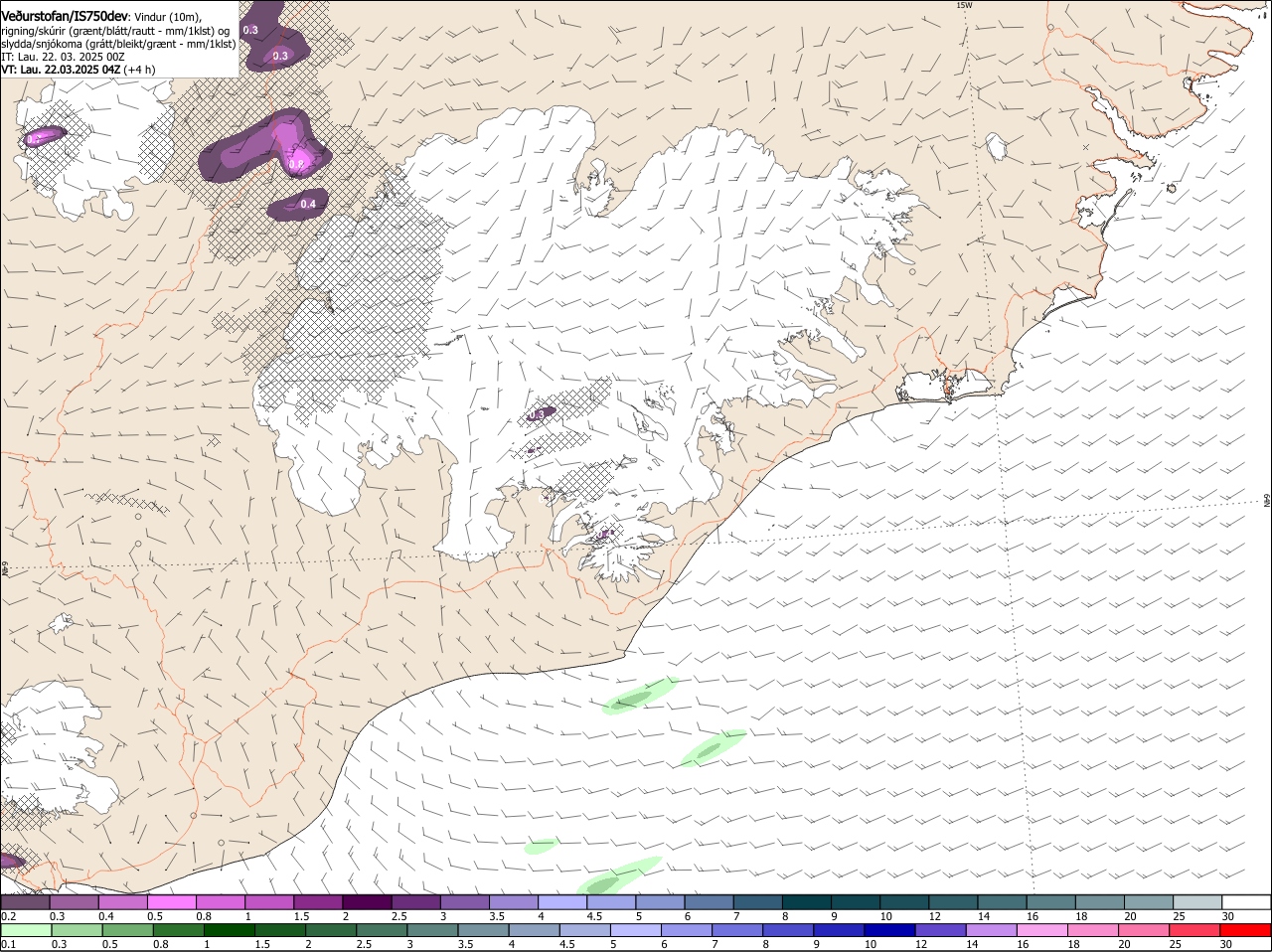Select bottom scale swatch between 2 and 2.5
1272x952 pixels.
[x=332, y=930]
